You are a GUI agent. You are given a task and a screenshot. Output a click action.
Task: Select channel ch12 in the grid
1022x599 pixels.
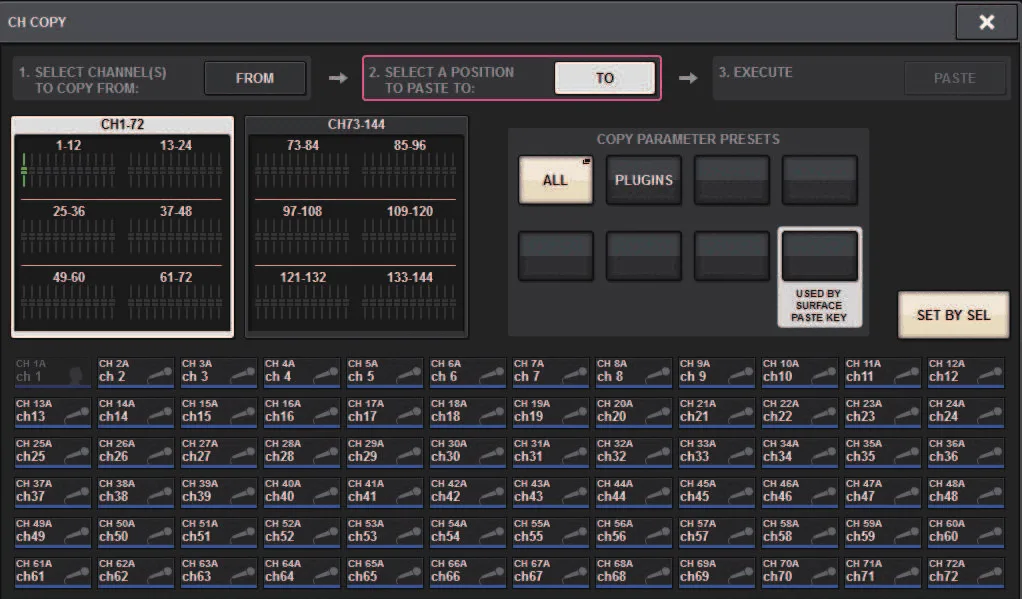(x=966, y=372)
